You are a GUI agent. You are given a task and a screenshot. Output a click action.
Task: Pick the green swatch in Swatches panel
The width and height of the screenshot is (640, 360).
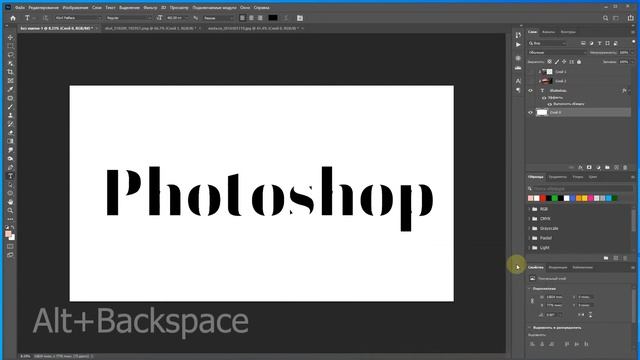click(x=554, y=198)
